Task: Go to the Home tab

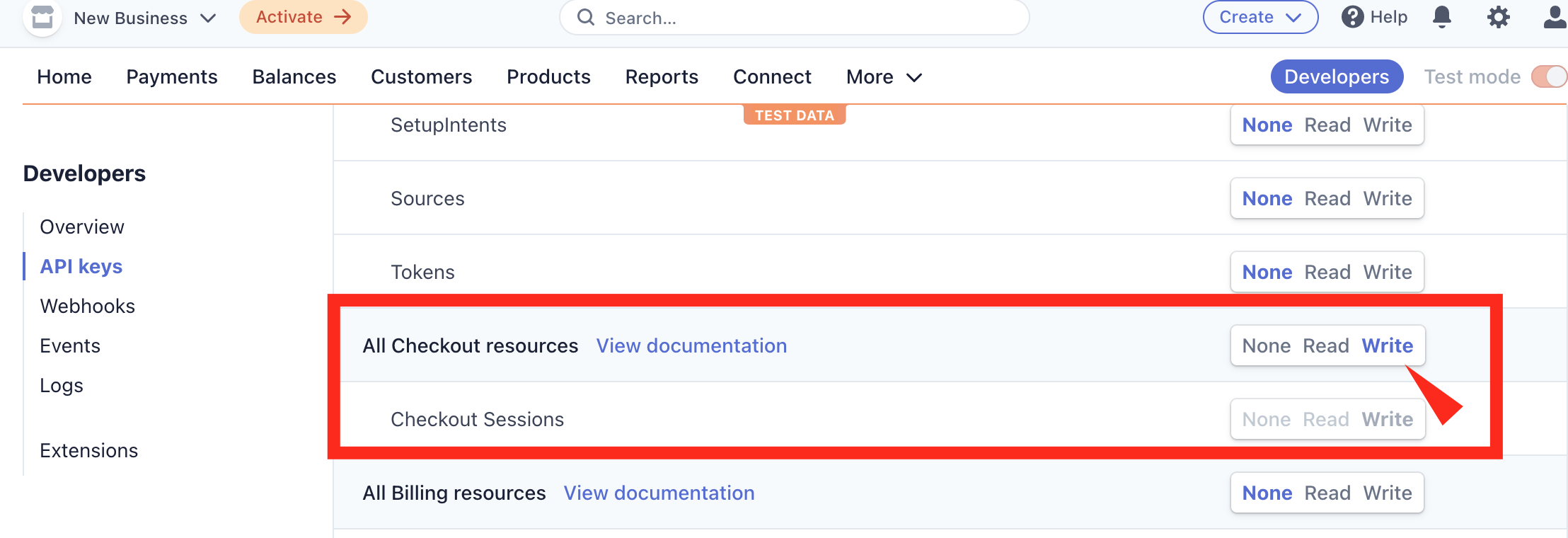Action: click(64, 76)
